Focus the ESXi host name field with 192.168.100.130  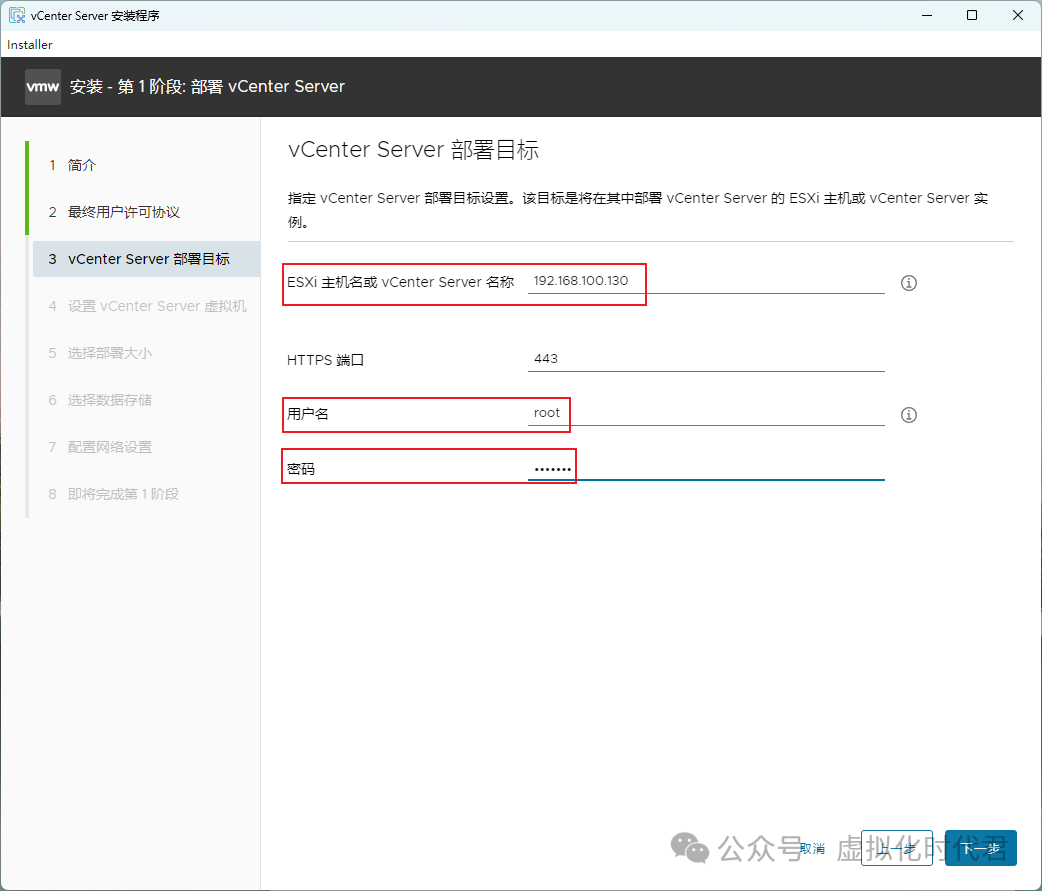pyautogui.click(x=706, y=281)
